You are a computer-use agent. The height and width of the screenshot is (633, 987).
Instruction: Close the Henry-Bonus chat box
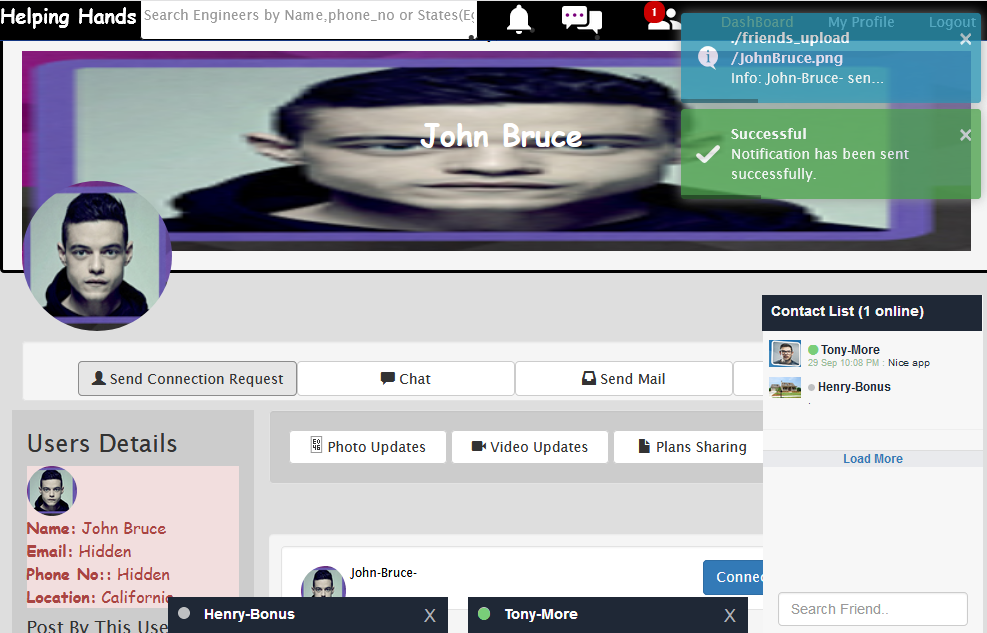click(430, 615)
